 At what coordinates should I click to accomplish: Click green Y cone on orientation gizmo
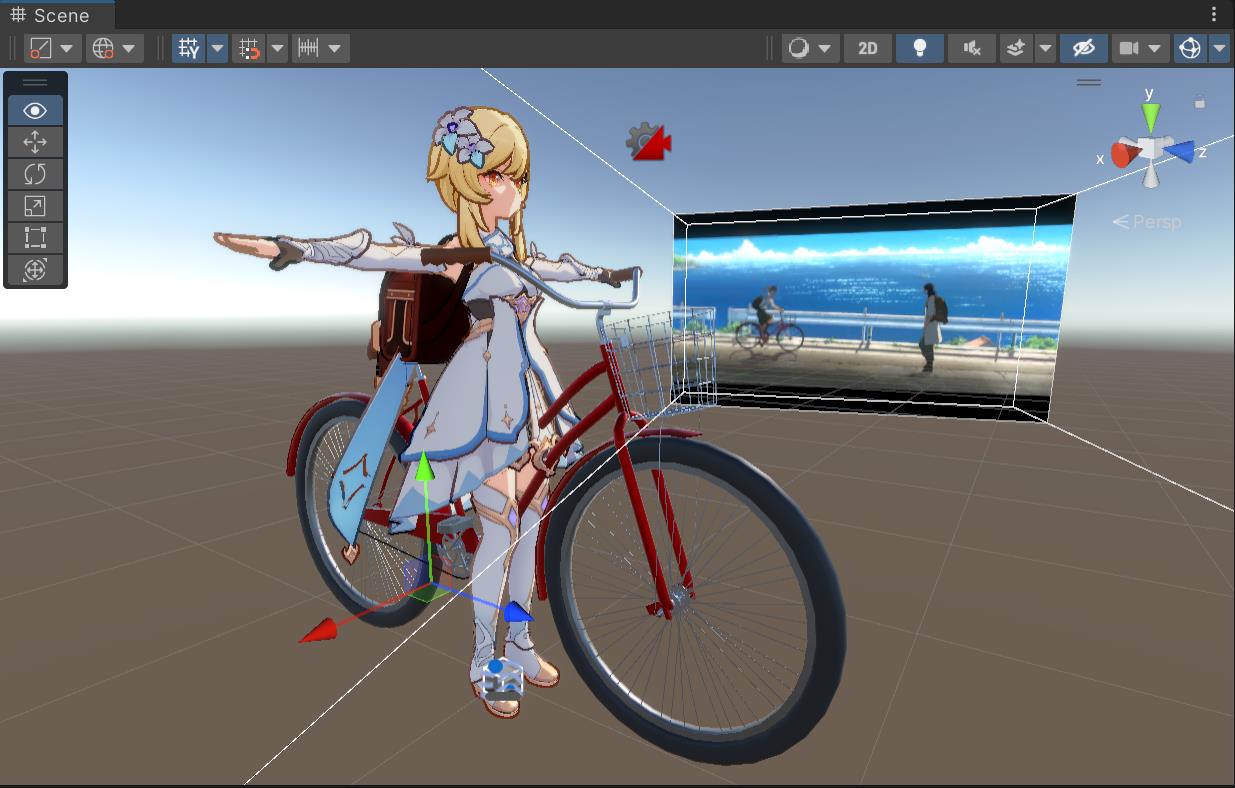click(1151, 118)
